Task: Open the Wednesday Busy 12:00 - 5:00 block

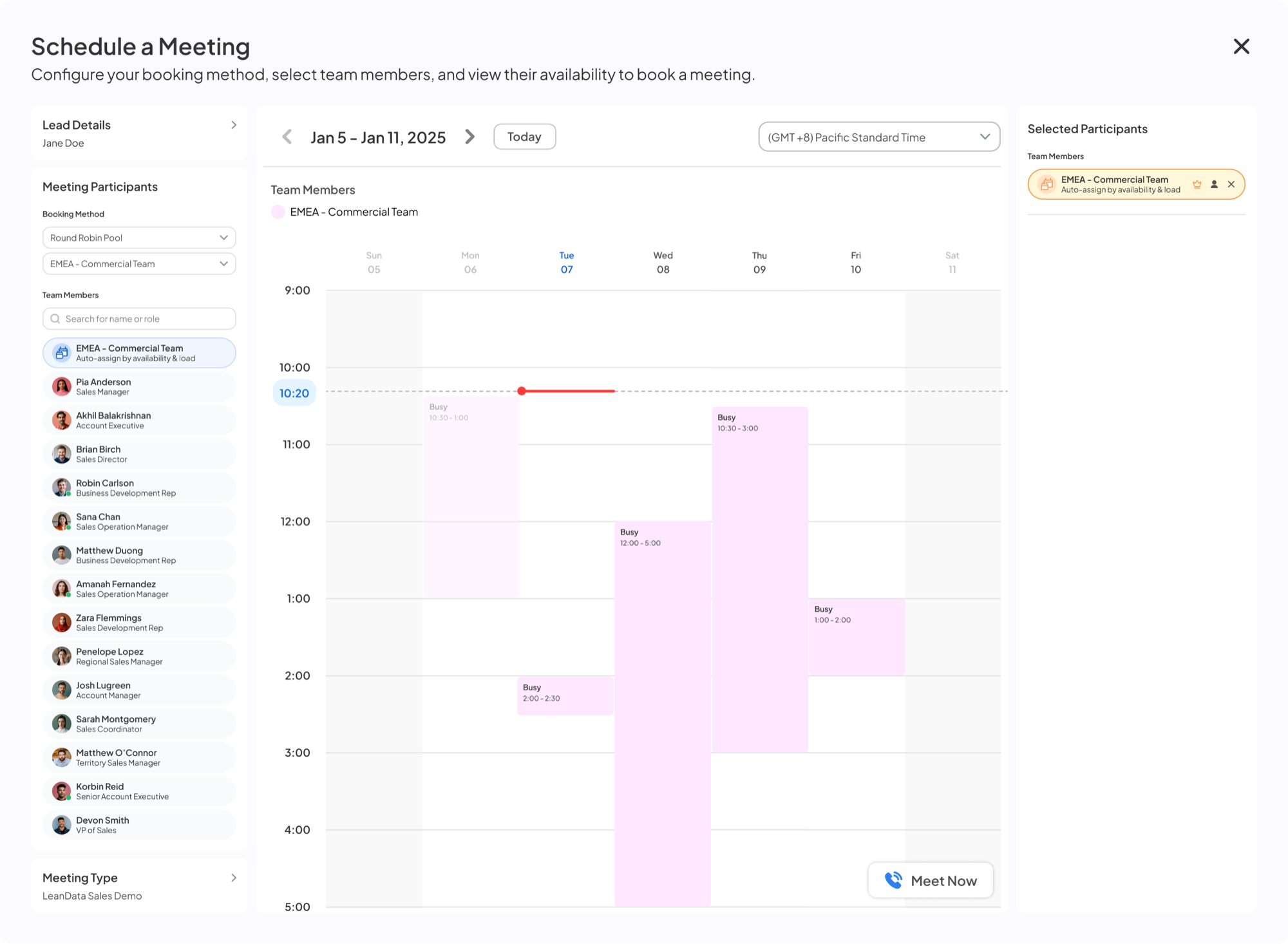Action: [663, 713]
